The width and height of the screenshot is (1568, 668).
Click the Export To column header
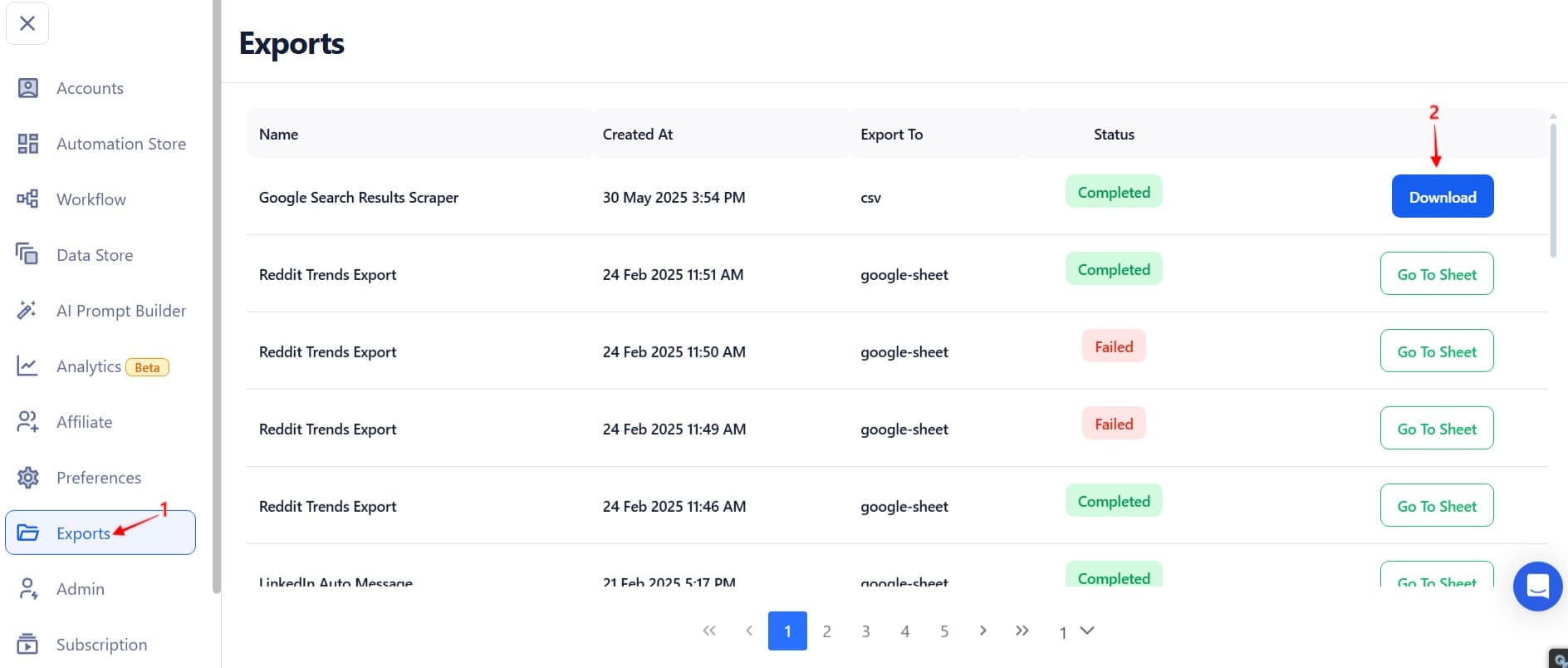pos(891,134)
